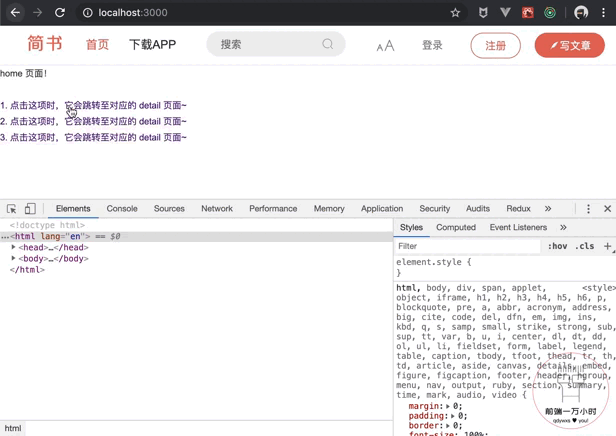Click the site info icon in address bar
This screenshot has height=436, width=616.
tap(87, 13)
